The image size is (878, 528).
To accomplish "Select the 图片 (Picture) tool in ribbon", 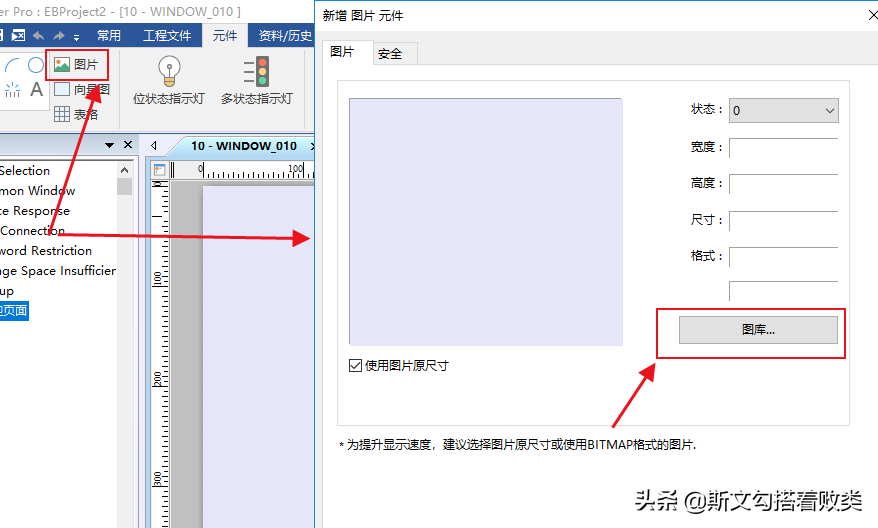I will 76,65.
